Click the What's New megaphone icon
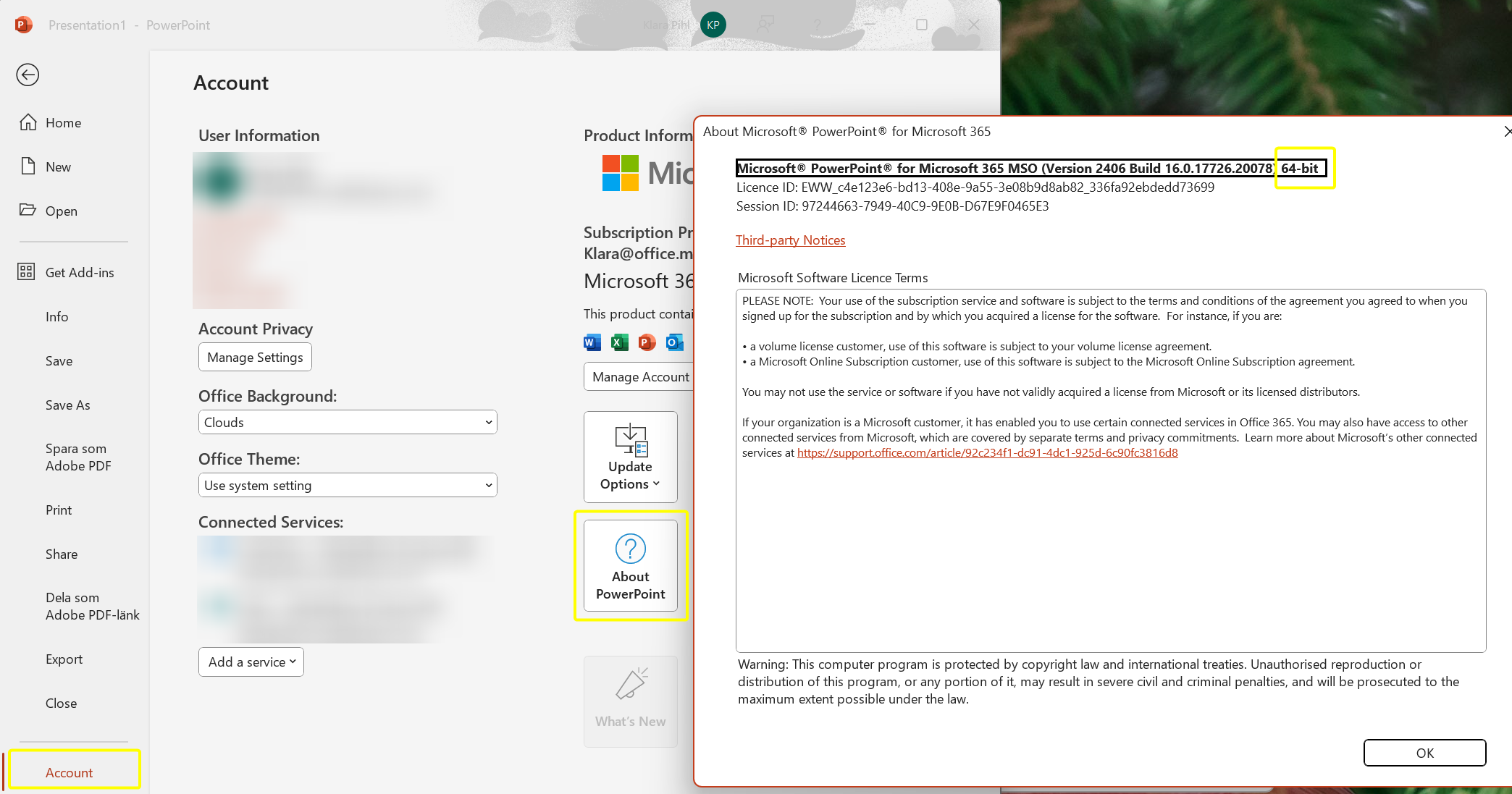Viewport: 1512px width, 794px height. pos(631,684)
